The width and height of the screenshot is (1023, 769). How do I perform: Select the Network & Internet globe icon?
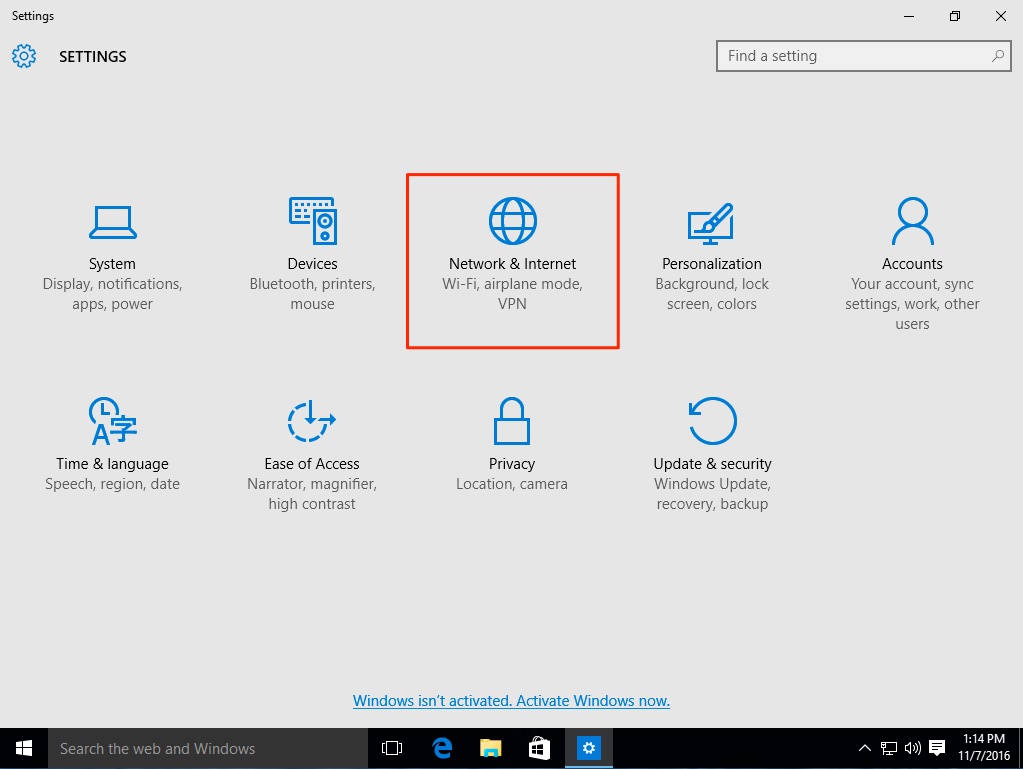512,221
